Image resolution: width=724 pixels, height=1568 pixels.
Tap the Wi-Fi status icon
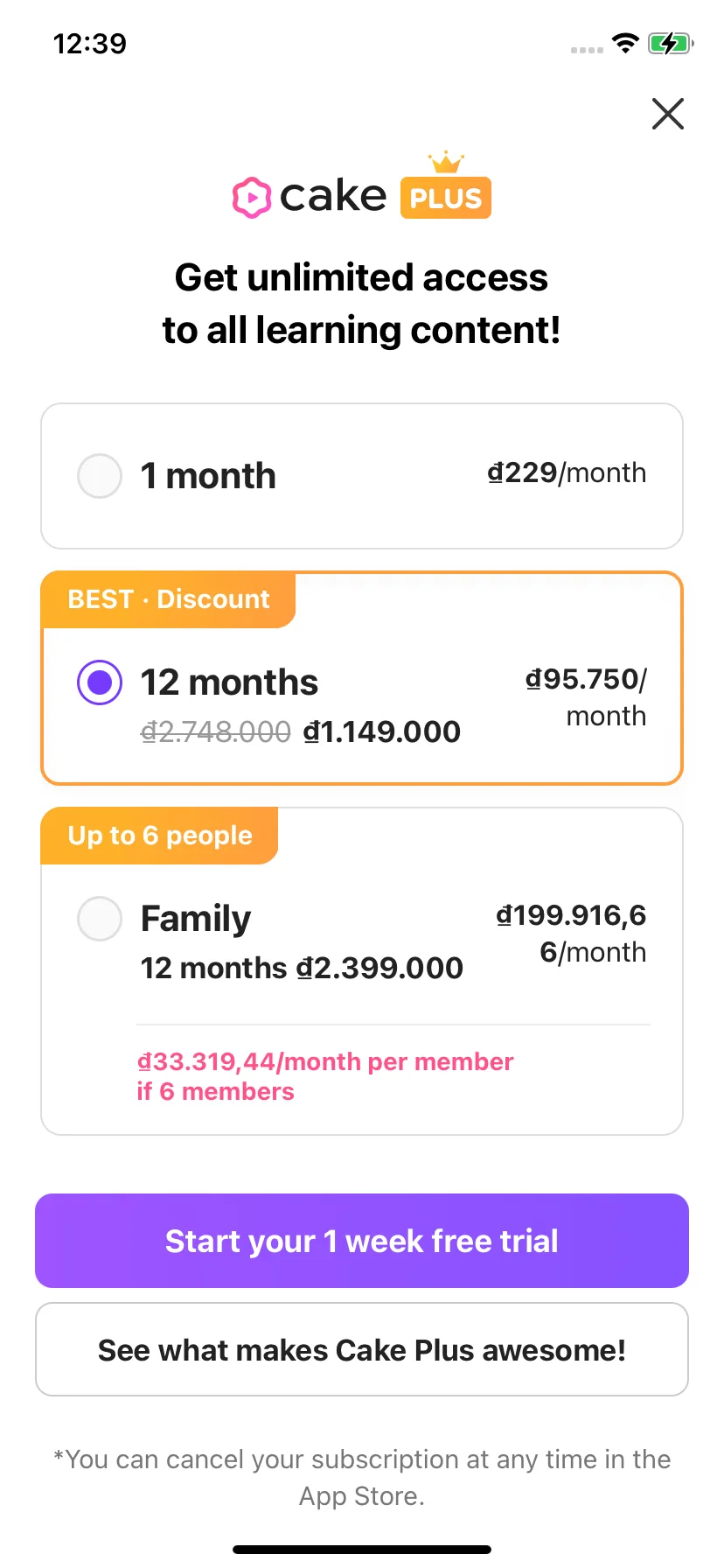(625, 43)
